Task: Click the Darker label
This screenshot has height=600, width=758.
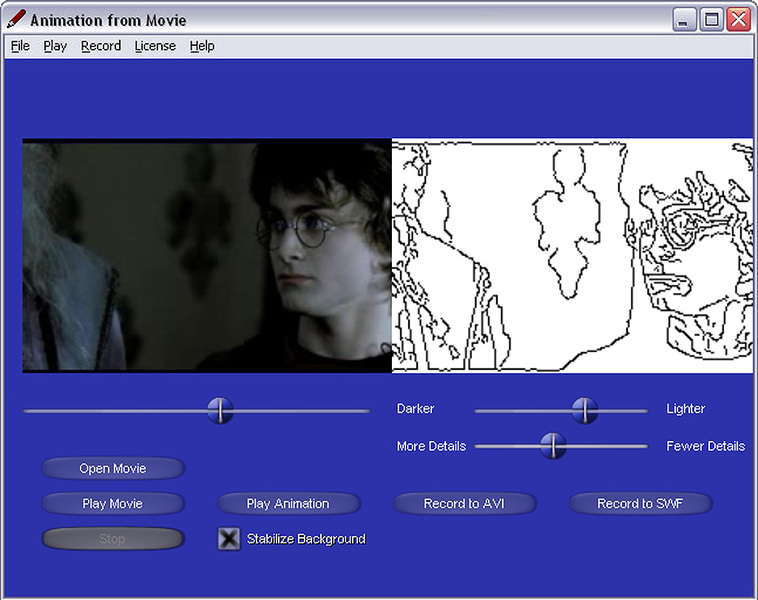Action: pyautogui.click(x=415, y=409)
